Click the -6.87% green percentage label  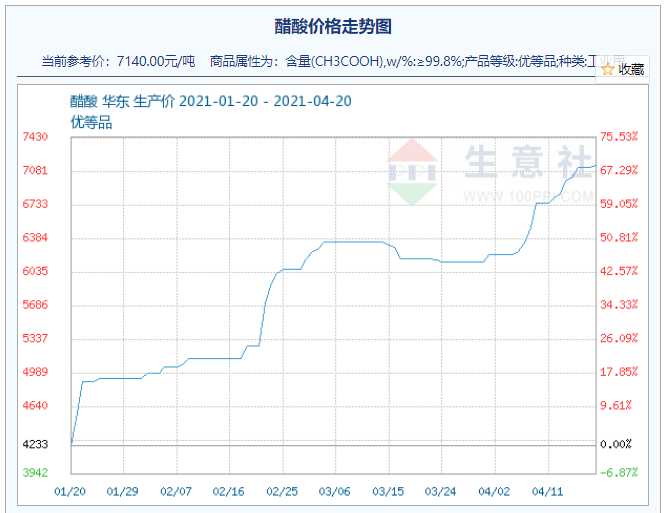click(x=619, y=472)
